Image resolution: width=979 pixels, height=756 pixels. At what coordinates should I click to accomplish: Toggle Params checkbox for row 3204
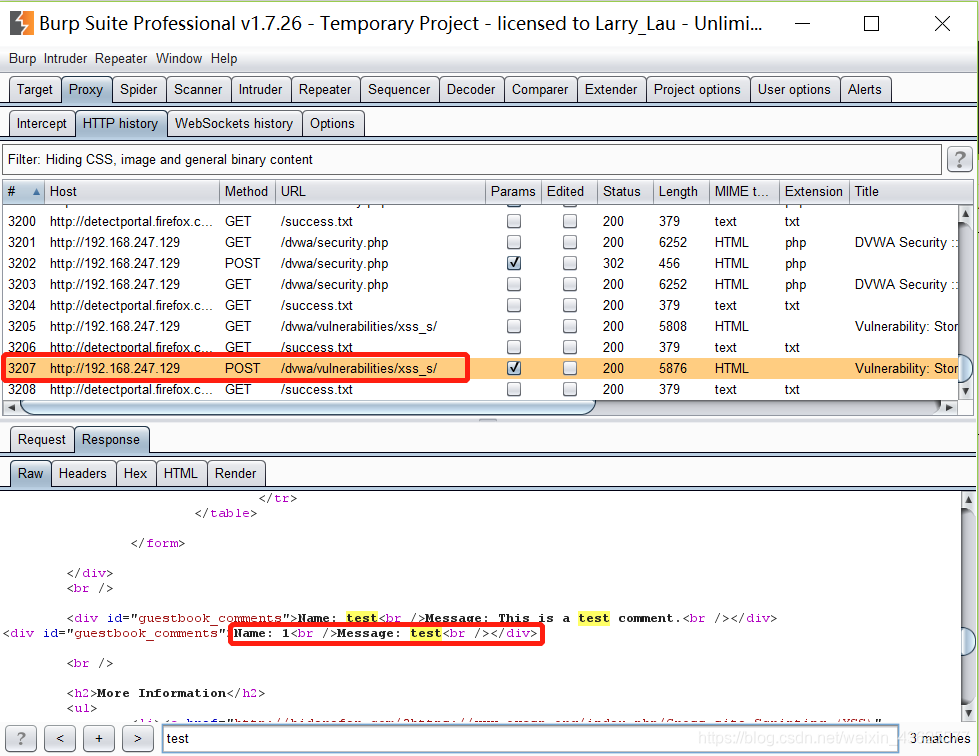[514, 305]
